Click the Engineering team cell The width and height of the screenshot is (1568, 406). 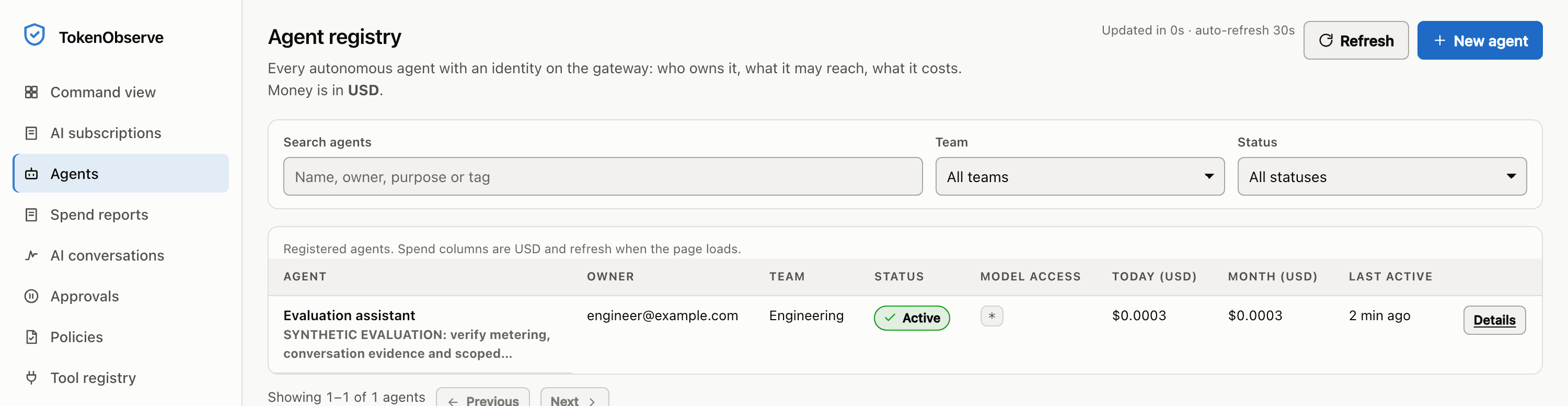tap(806, 315)
